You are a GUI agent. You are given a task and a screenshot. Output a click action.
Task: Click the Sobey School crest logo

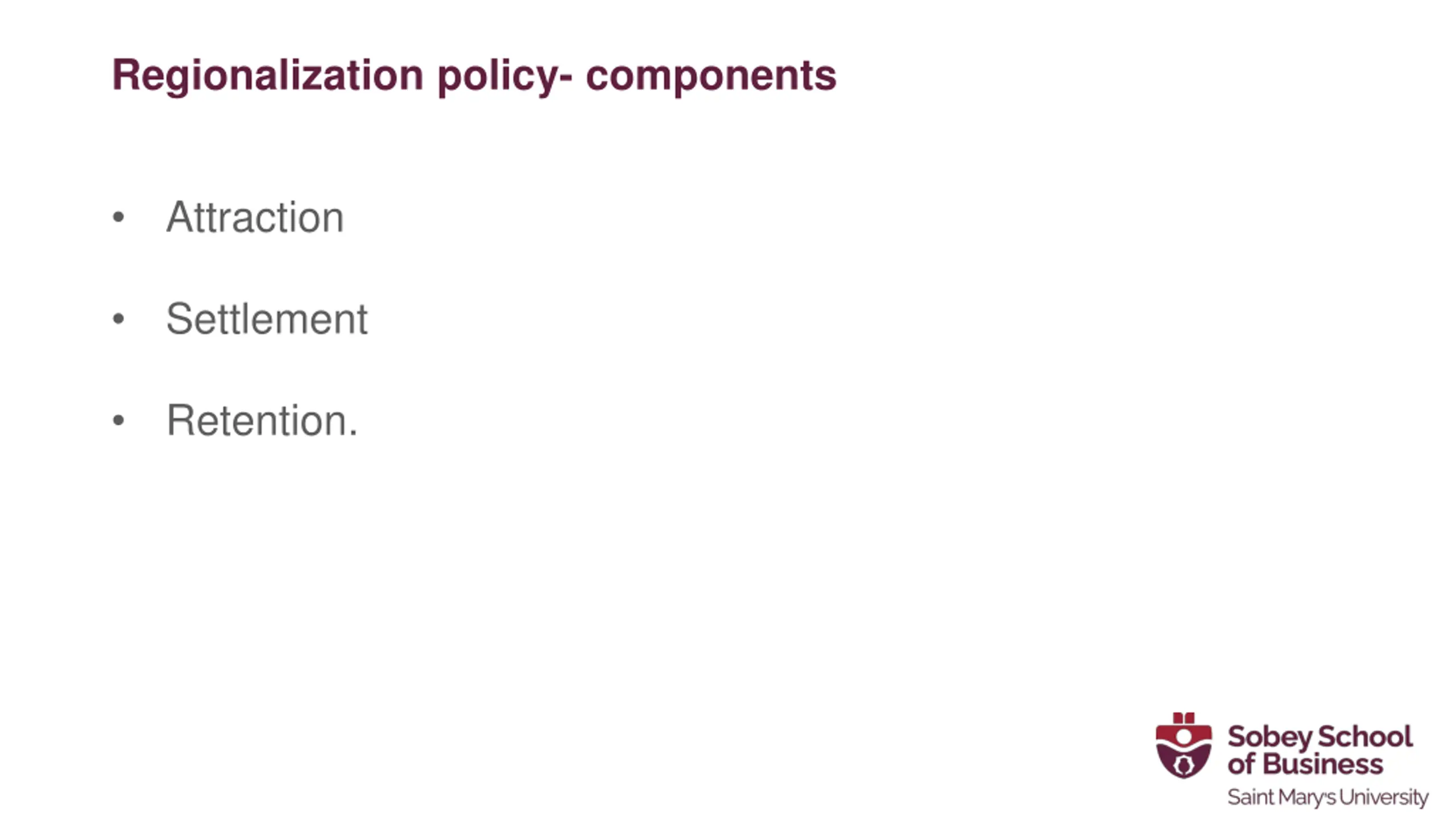click(1184, 745)
